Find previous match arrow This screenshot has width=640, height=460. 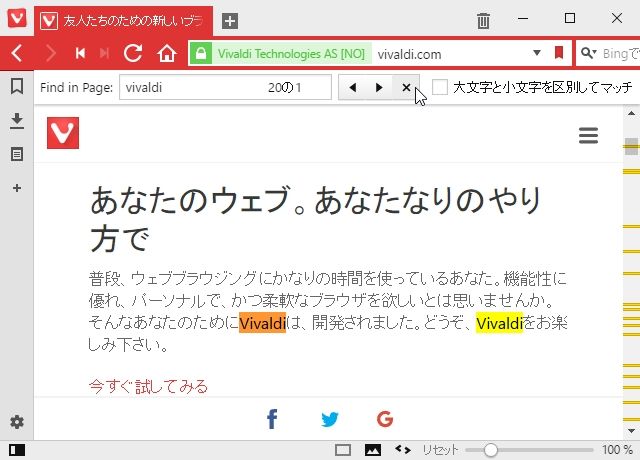coord(353,87)
